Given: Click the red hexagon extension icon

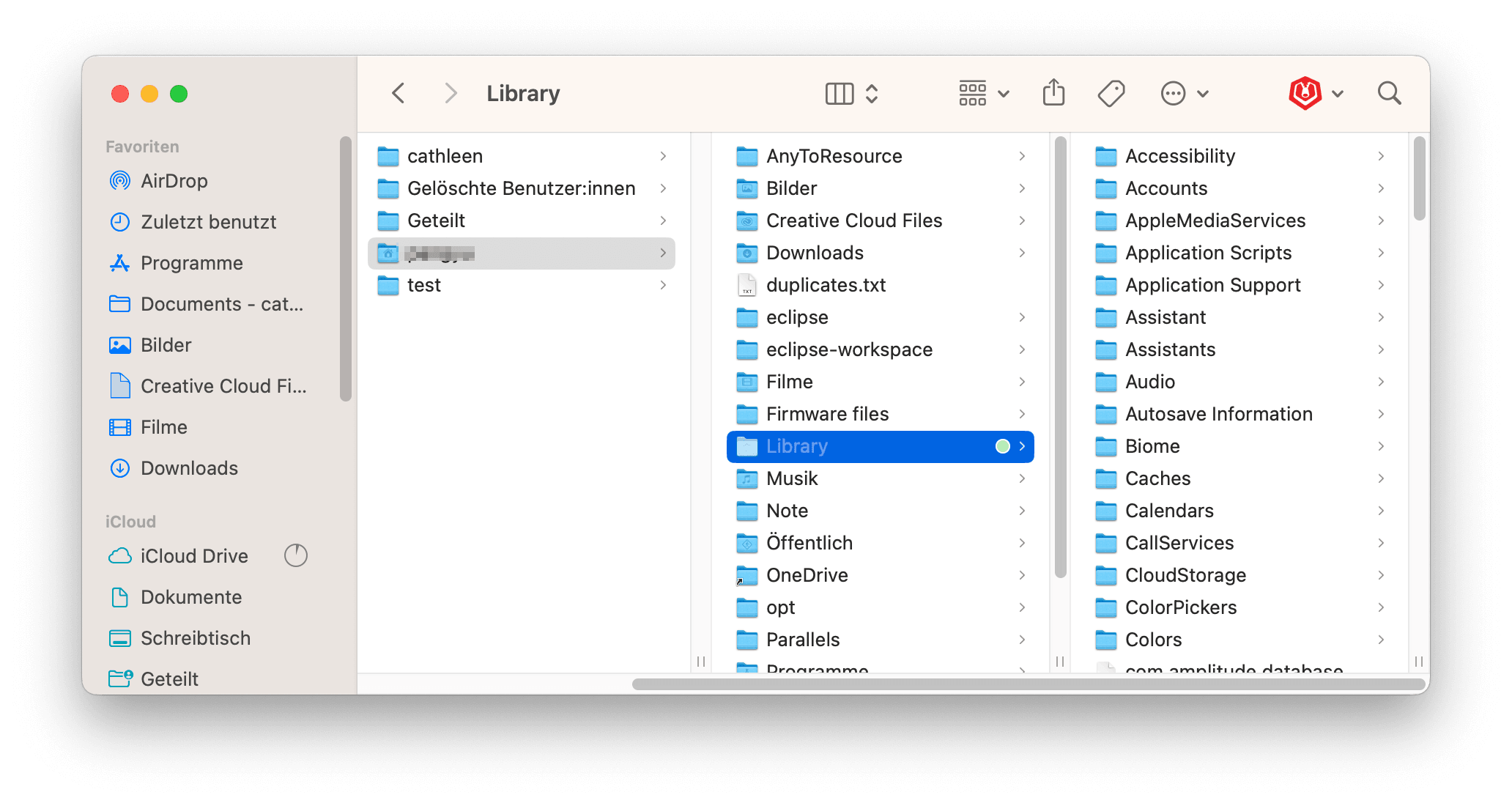Looking at the screenshot, I should point(1305,93).
